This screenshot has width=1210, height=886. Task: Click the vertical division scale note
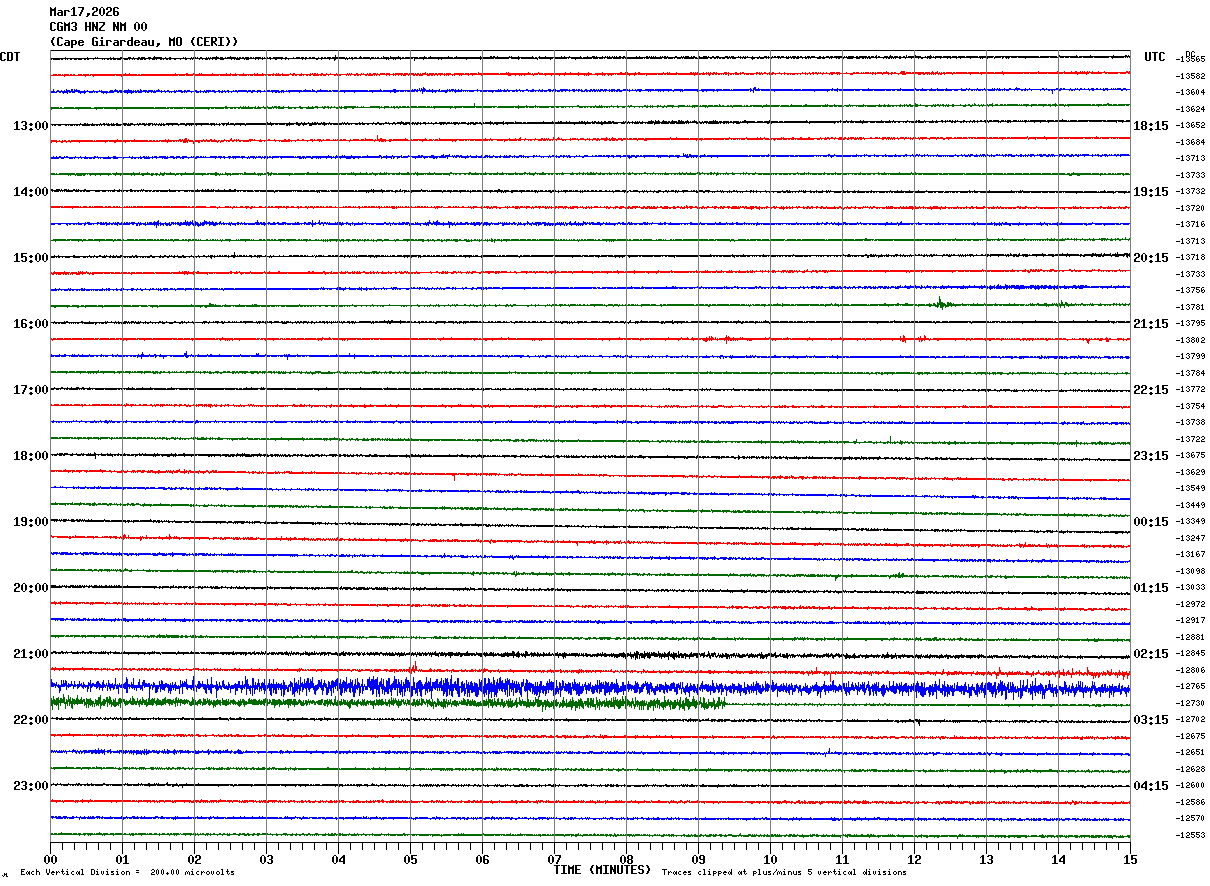[127, 873]
